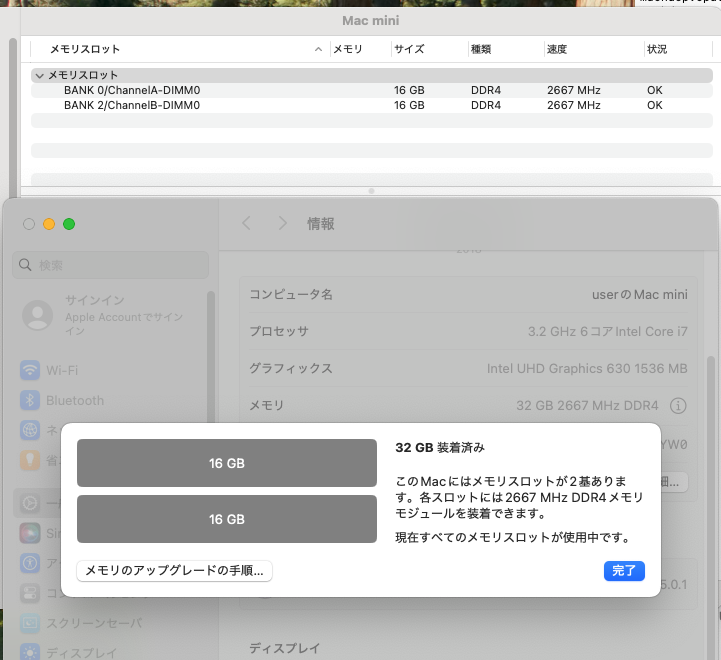Click the ディスプレイ section heading in 情報 pane
This screenshot has height=660, width=721.
pyautogui.click(x=285, y=648)
